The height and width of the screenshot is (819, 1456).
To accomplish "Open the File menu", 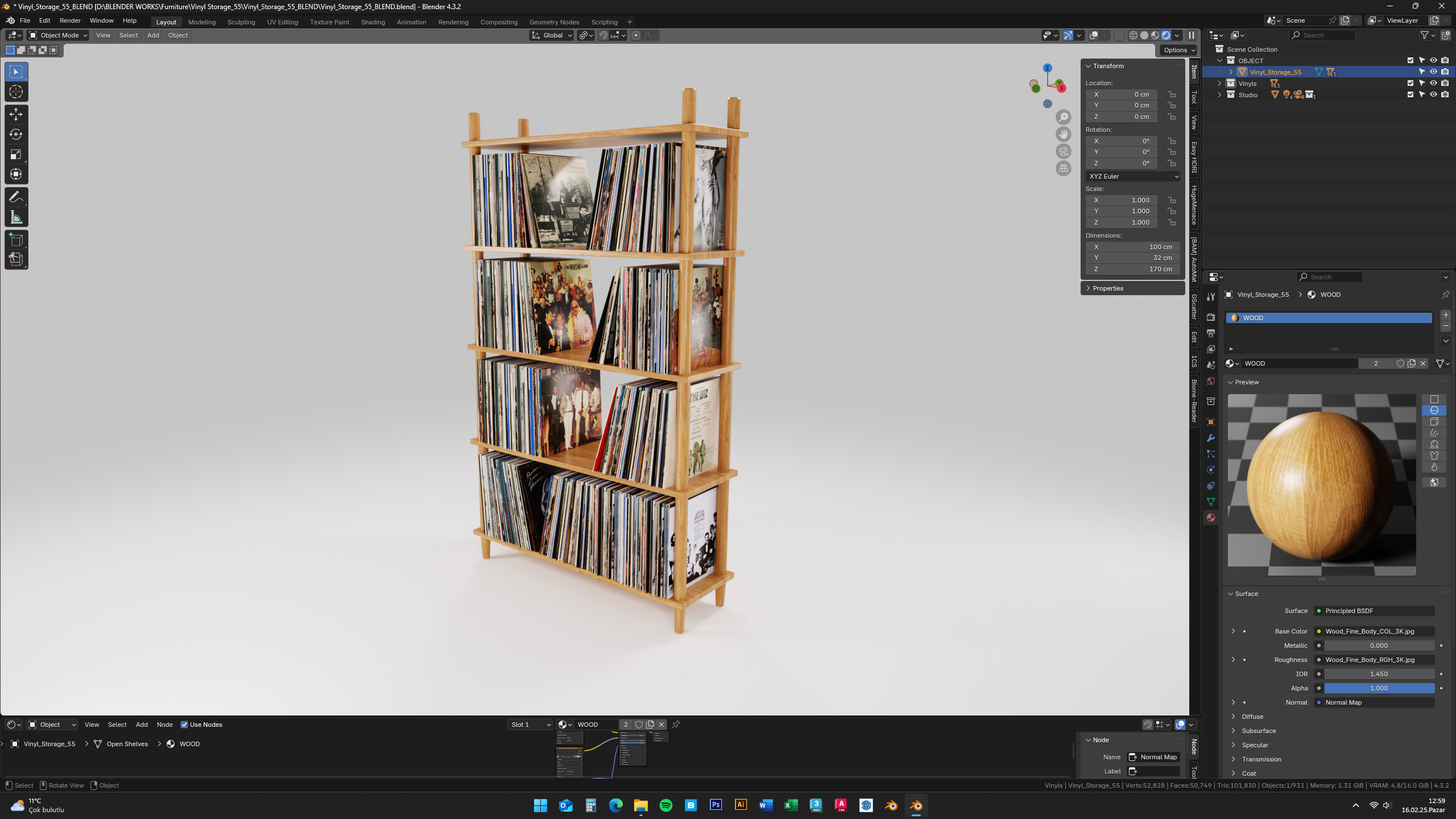I will pyautogui.click(x=25, y=20).
